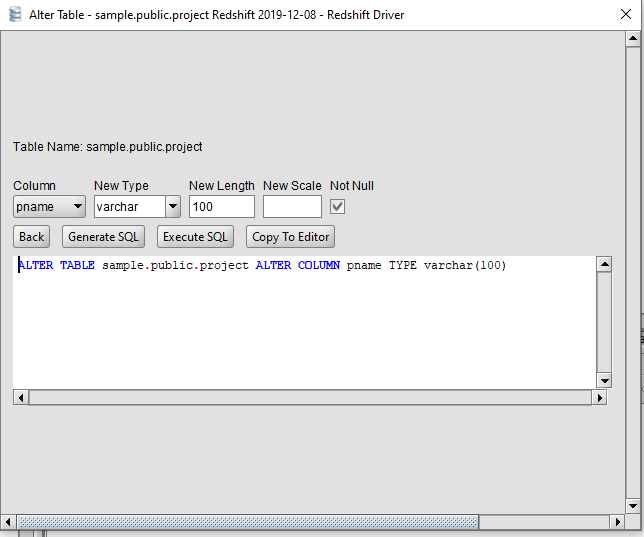
Task: Toggle the Not Null checkbox
Action: pos(338,206)
